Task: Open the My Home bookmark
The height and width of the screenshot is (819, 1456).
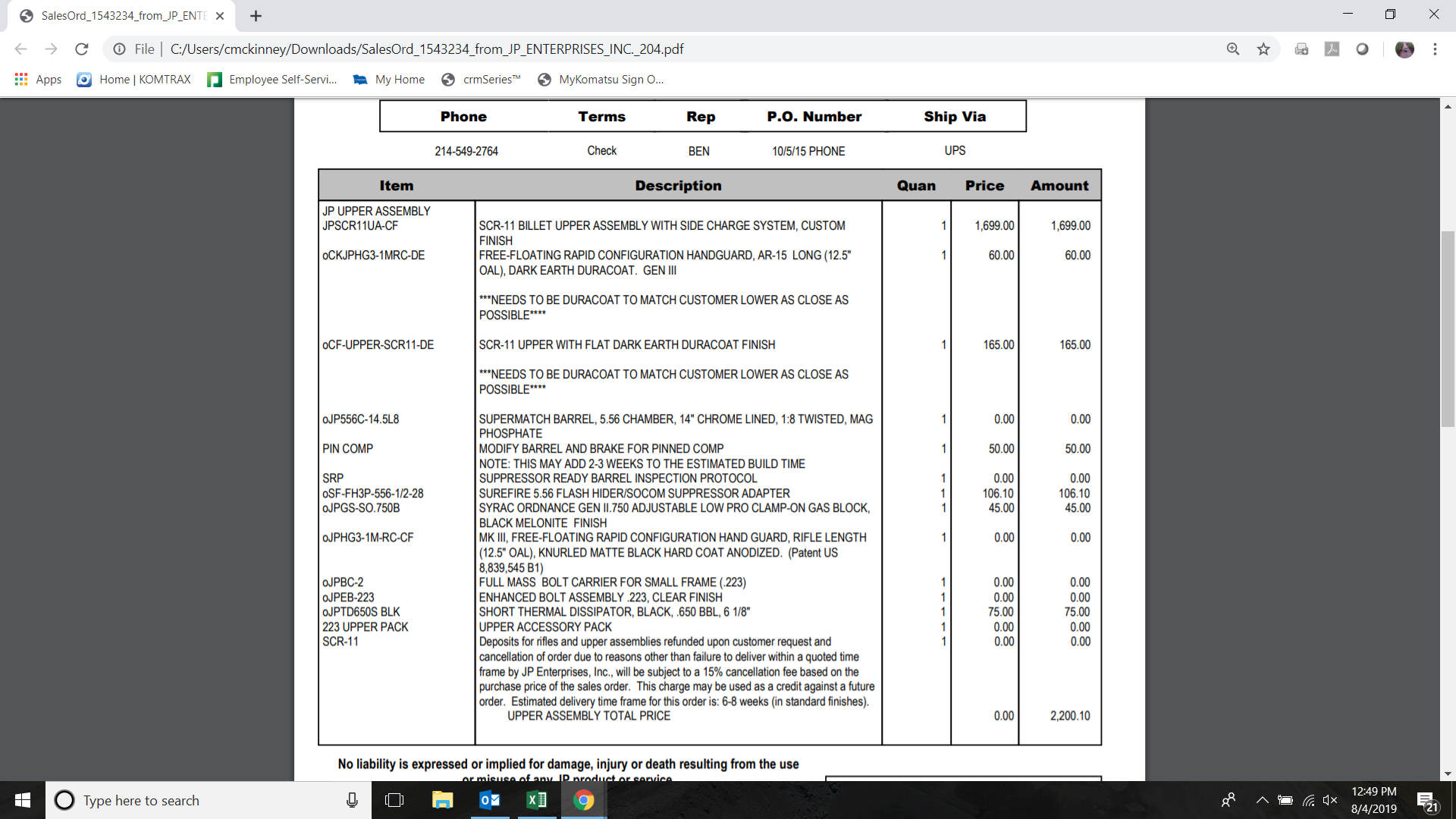Action: click(389, 80)
